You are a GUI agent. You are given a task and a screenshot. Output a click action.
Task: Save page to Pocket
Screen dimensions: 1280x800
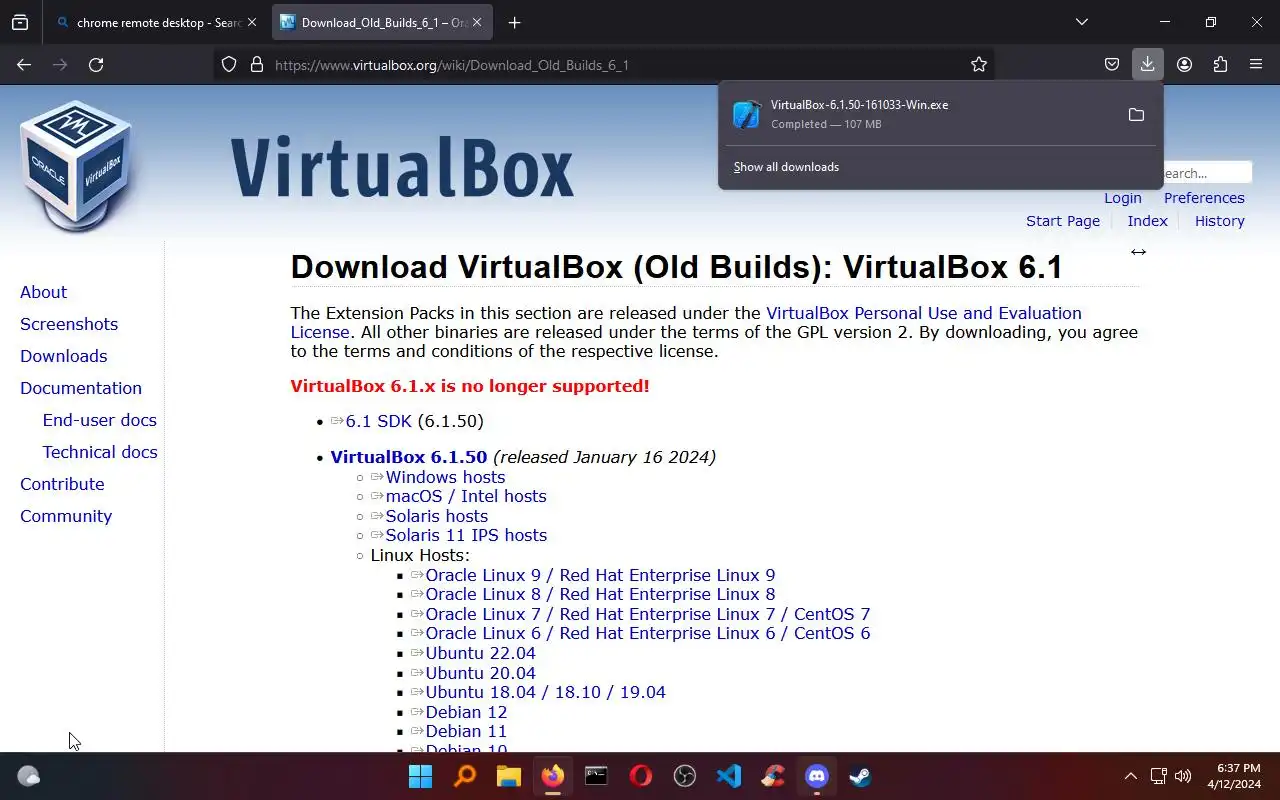[1112, 64]
